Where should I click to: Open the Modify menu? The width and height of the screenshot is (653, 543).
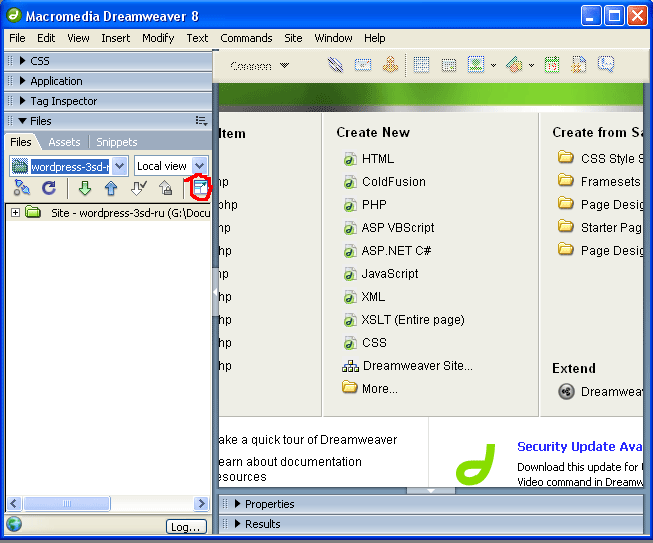pyautogui.click(x=158, y=38)
